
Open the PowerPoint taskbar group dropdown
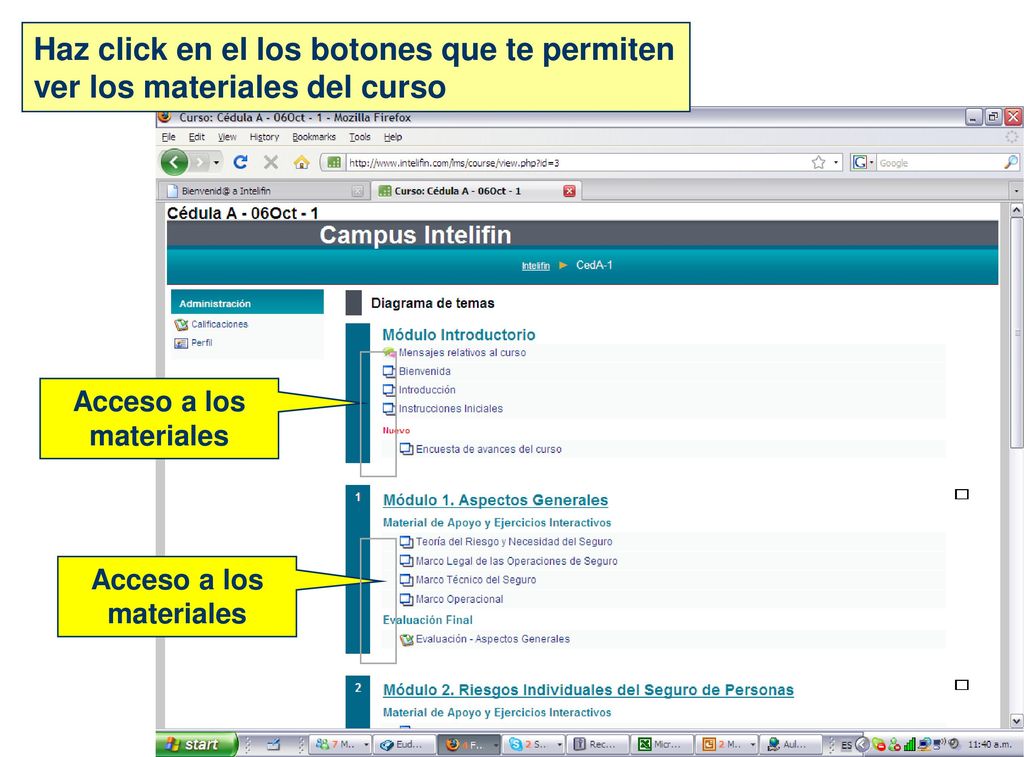click(x=752, y=745)
